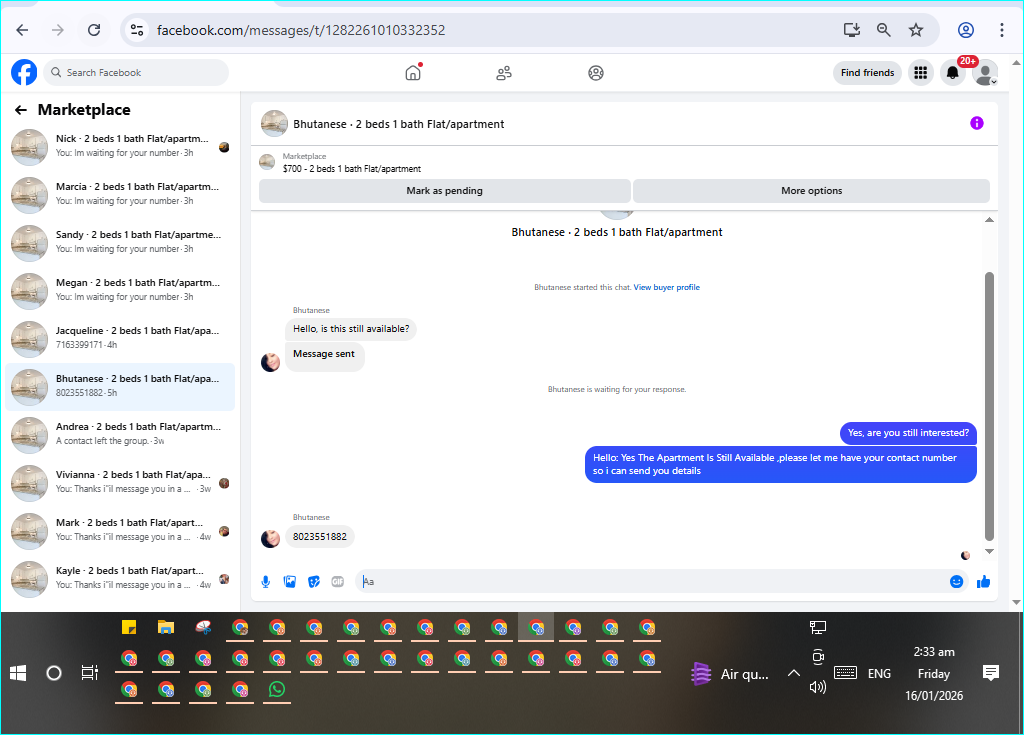Open the Facebook menu grid icon
The width and height of the screenshot is (1024, 735).
coord(920,73)
